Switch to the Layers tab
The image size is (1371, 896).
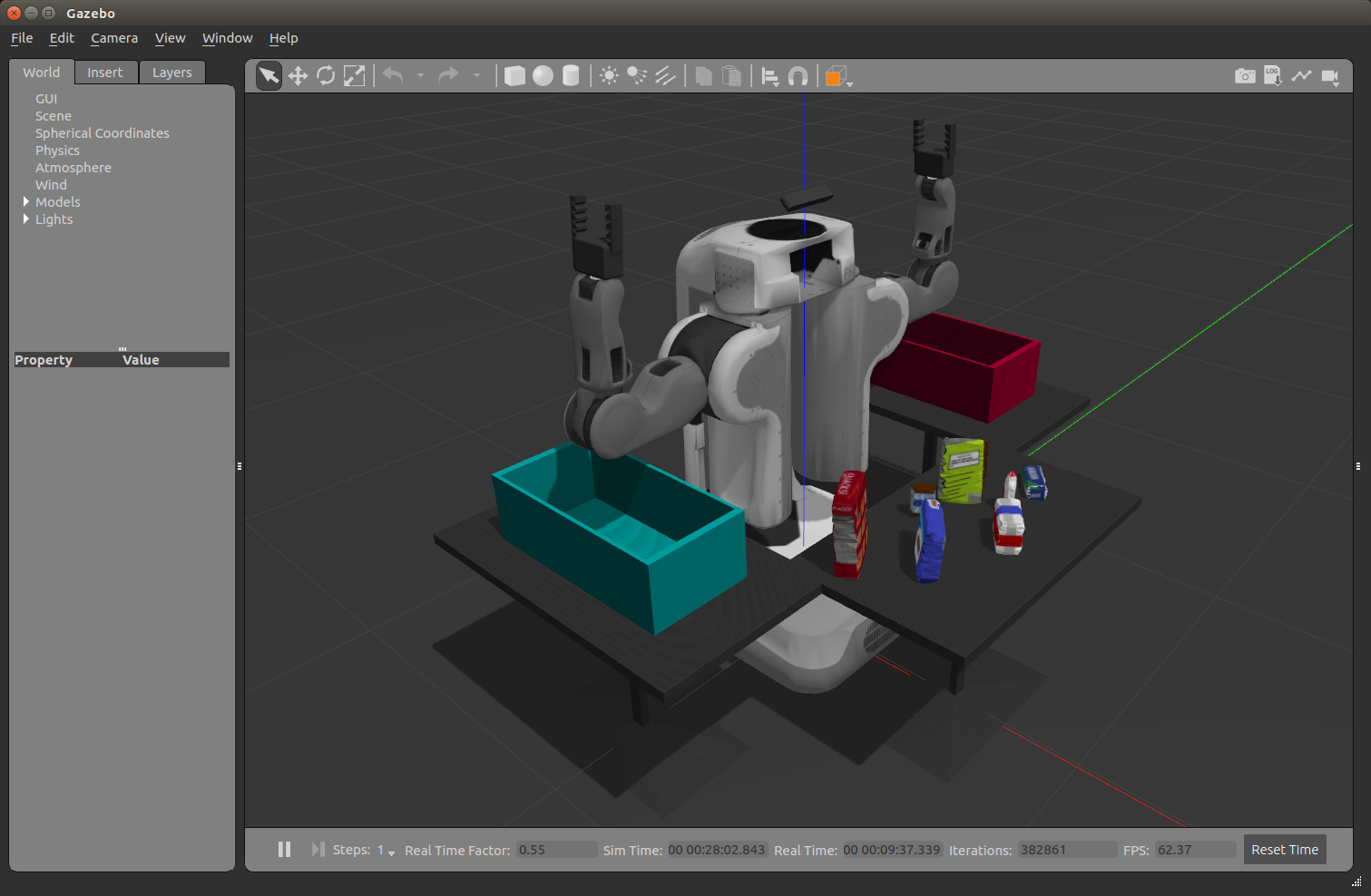(172, 73)
